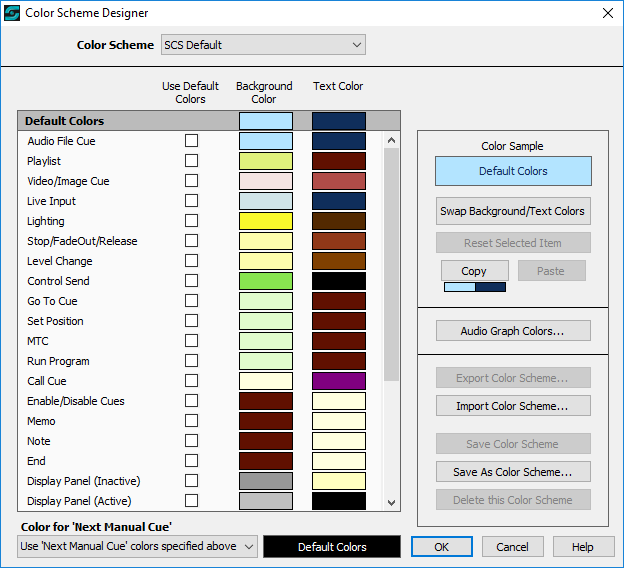Image resolution: width=624 pixels, height=568 pixels.
Task: Close the Color Scheme Designer window
Action: [608, 13]
